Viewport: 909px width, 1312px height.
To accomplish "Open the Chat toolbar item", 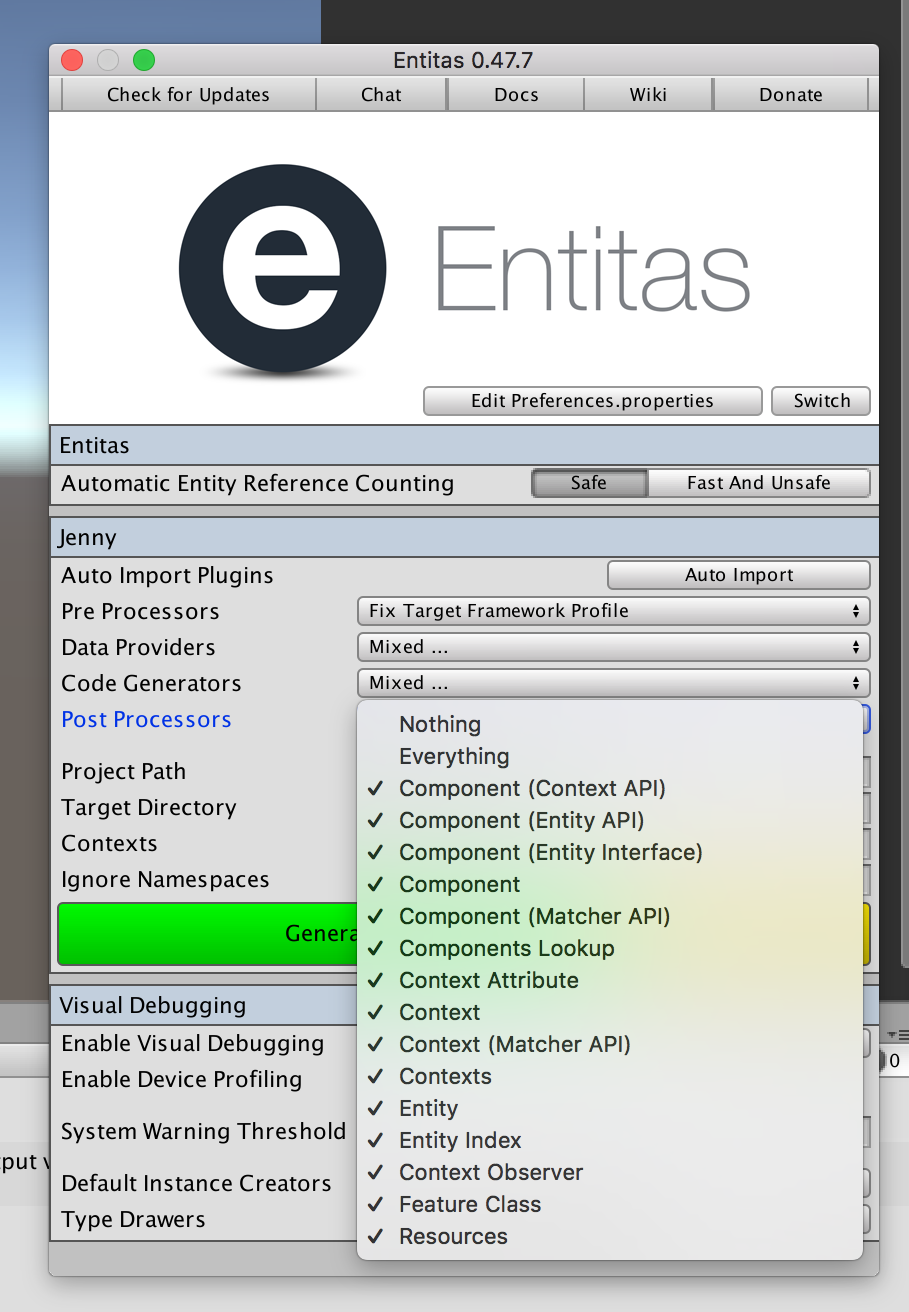I will (381, 94).
